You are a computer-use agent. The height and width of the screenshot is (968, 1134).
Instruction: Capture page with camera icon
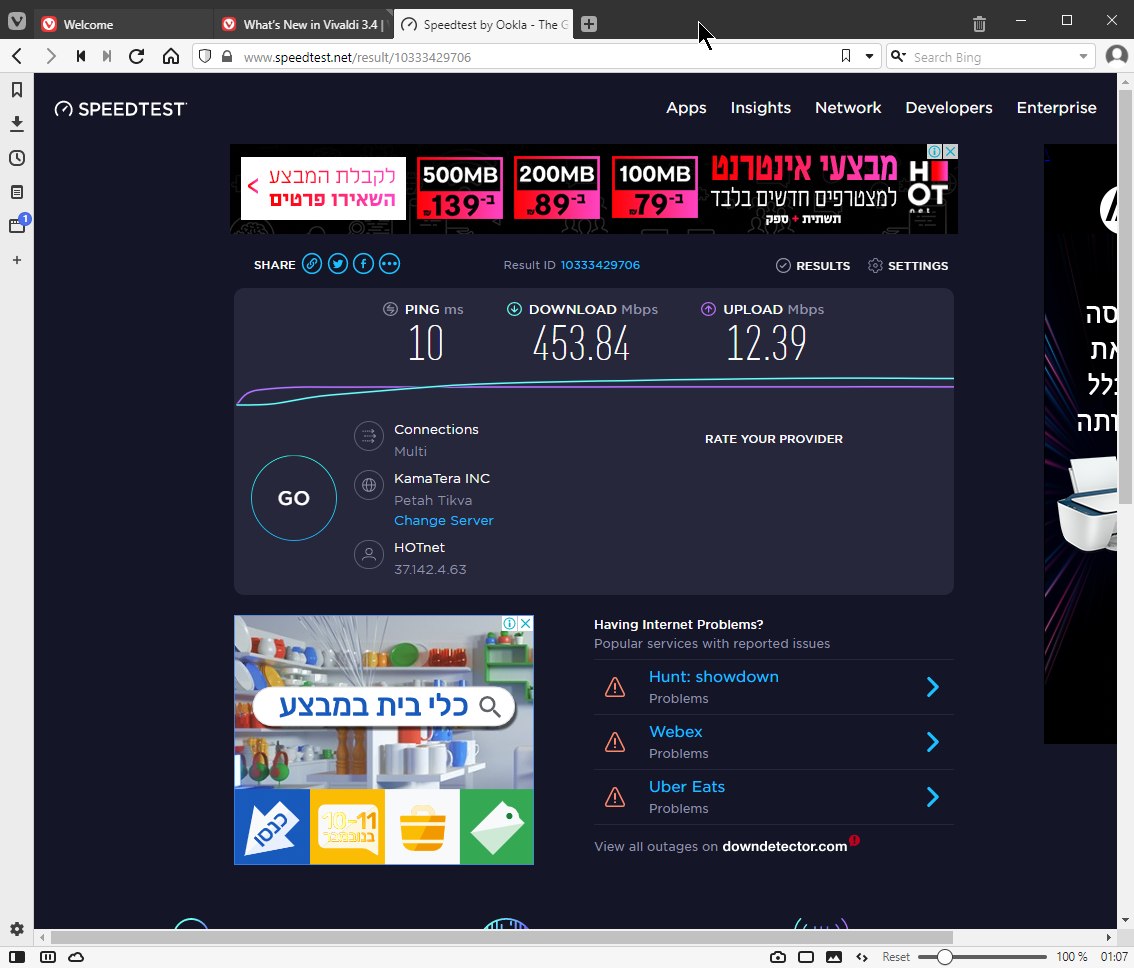[x=777, y=956]
